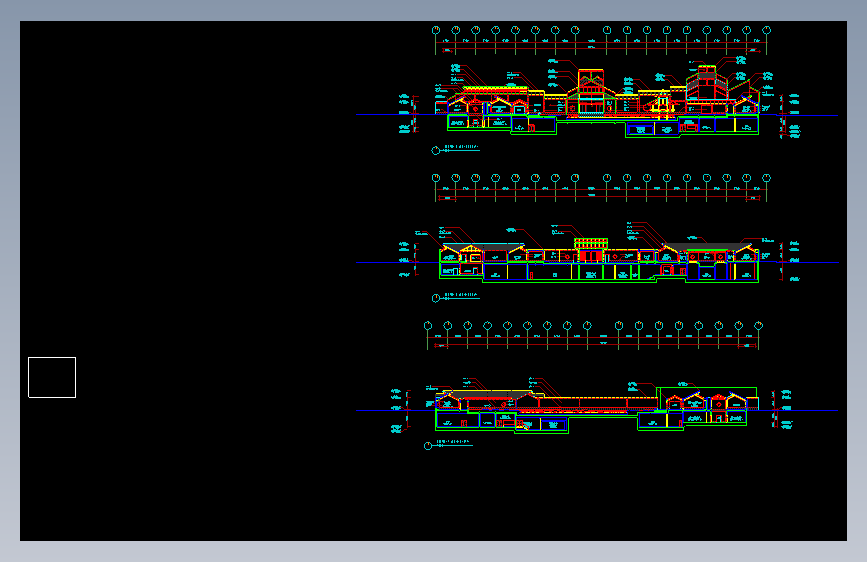Click the white rectangle outline at left

(52, 377)
